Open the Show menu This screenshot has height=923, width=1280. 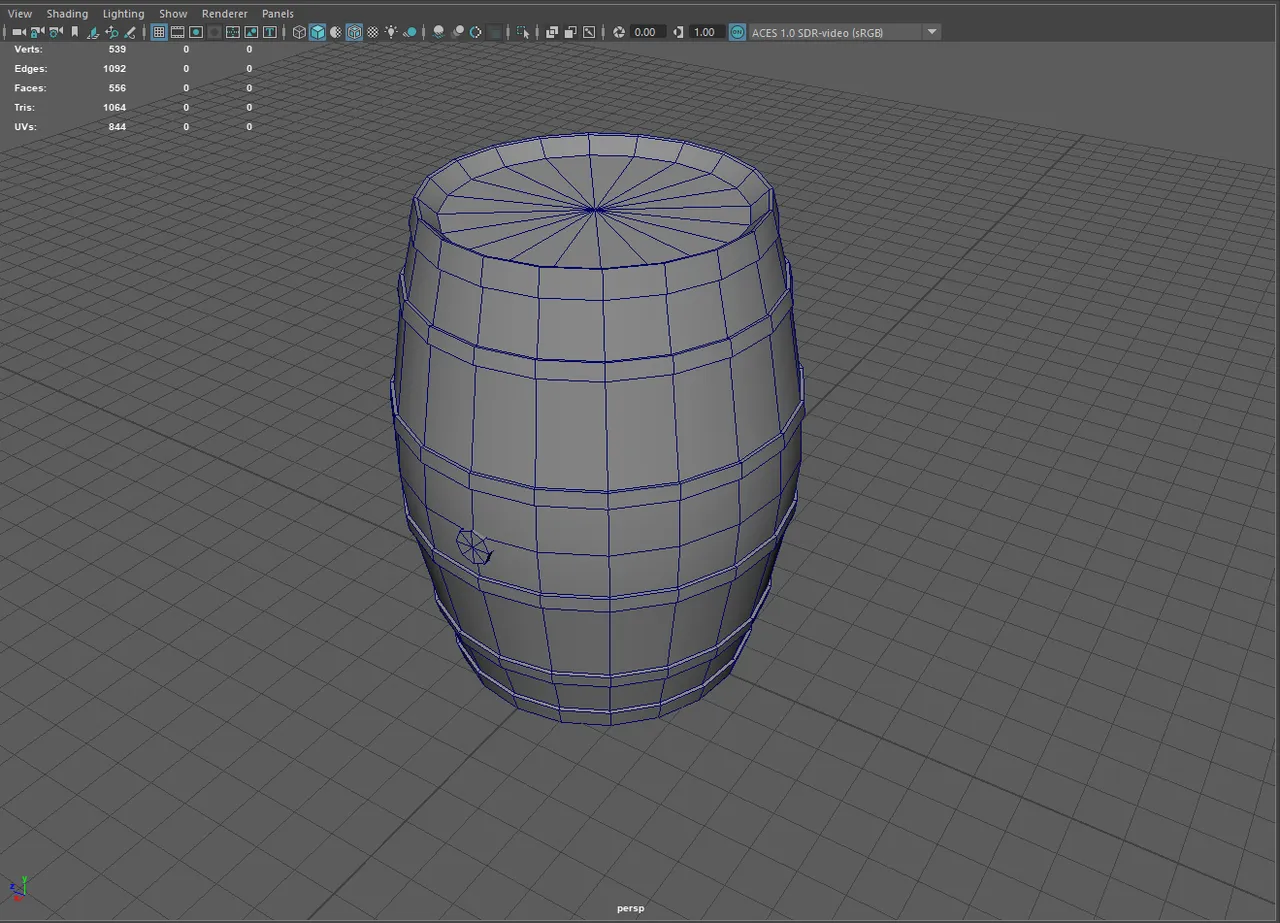pyautogui.click(x=173, y=14)
